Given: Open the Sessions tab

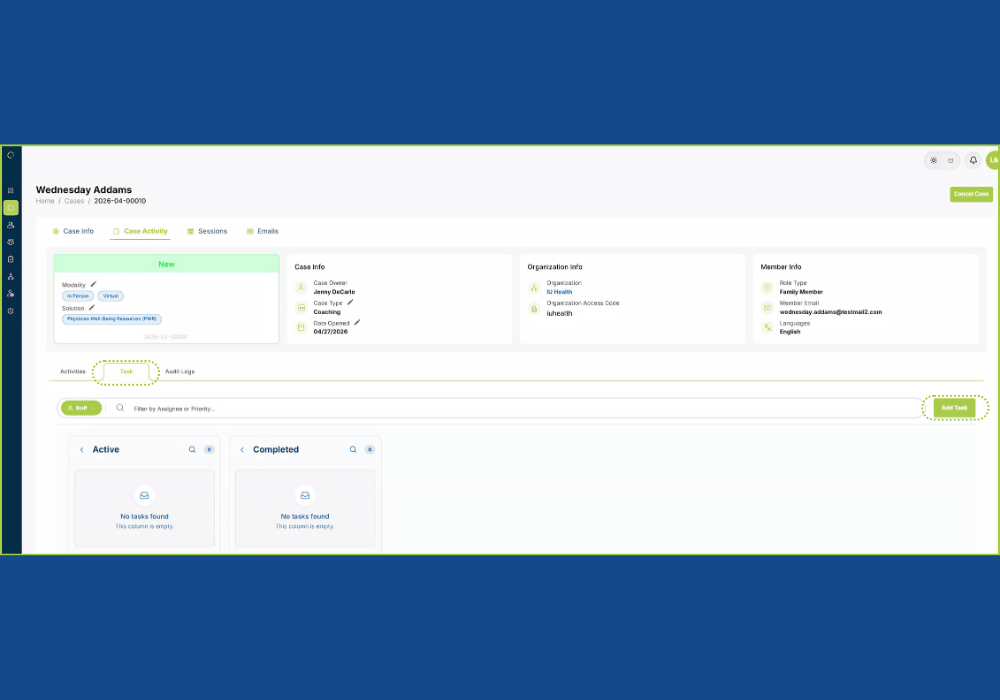Looking at the screenshot, I should (x=207, y=231).
